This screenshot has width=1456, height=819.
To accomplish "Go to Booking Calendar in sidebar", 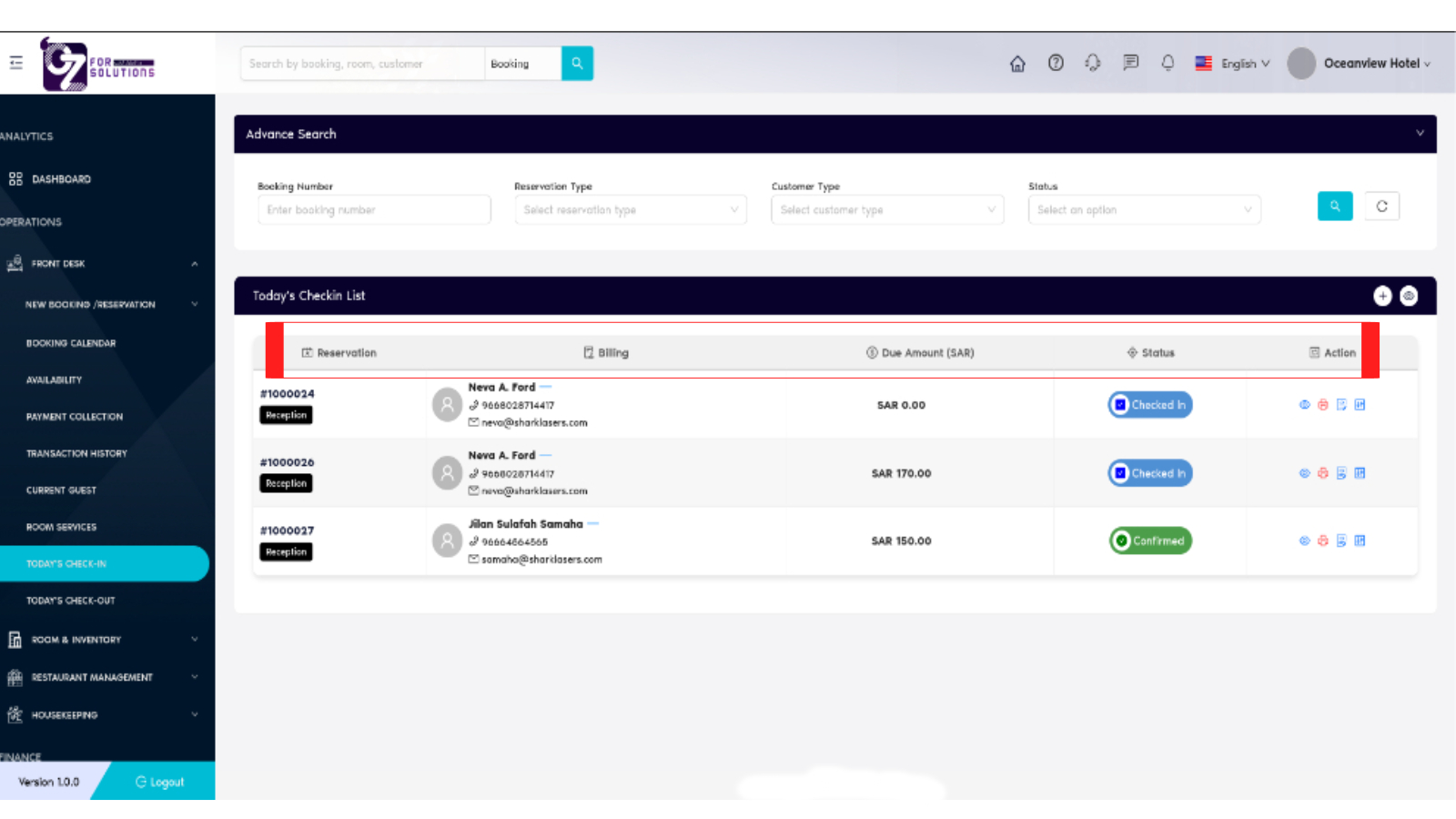I will [x=71, y=343].
